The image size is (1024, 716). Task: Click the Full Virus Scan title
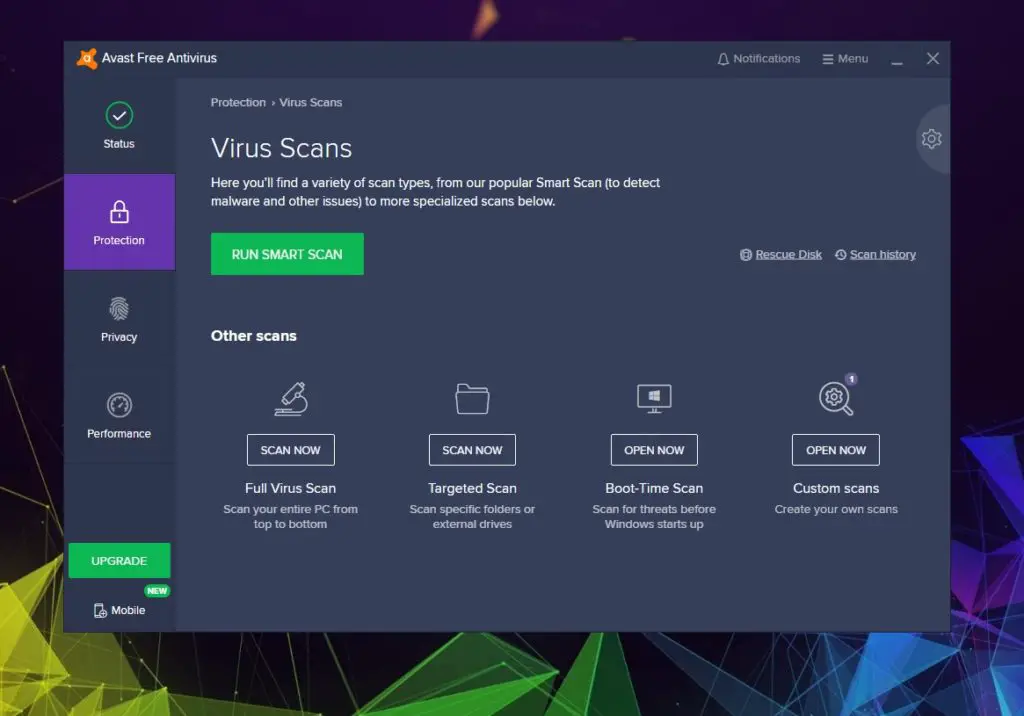click(x=291, y=488)
